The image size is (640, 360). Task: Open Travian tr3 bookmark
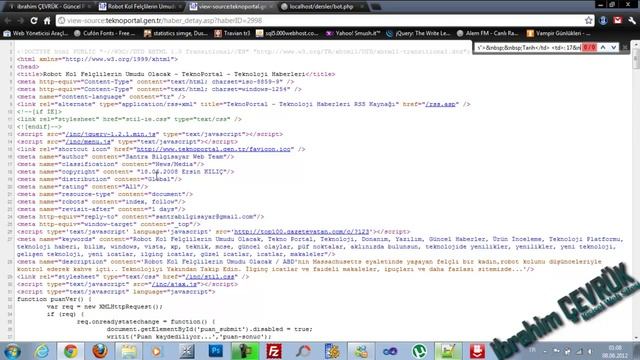[232, 33]
